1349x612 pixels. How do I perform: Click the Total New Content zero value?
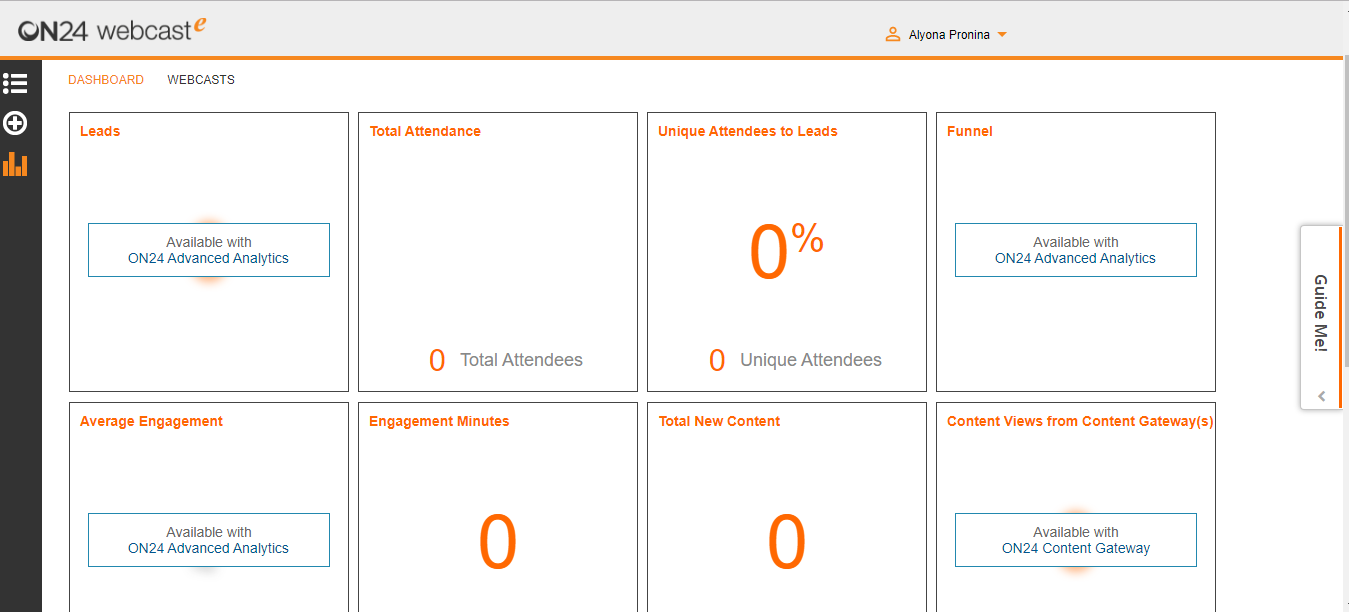point(786,541)
